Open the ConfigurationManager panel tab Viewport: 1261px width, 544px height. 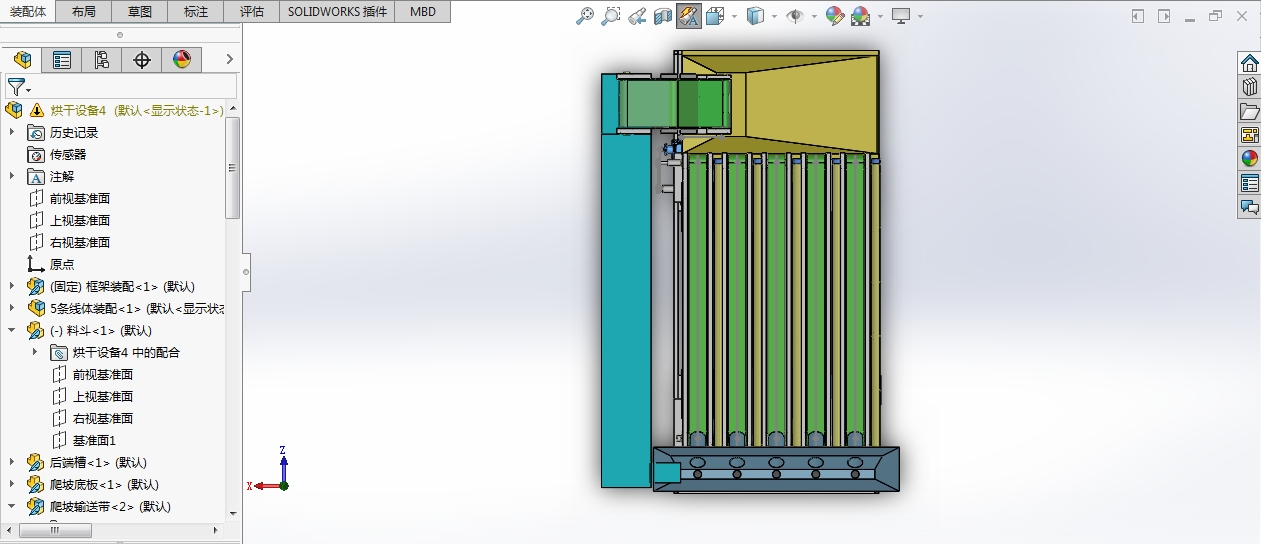tap(101, 60)
